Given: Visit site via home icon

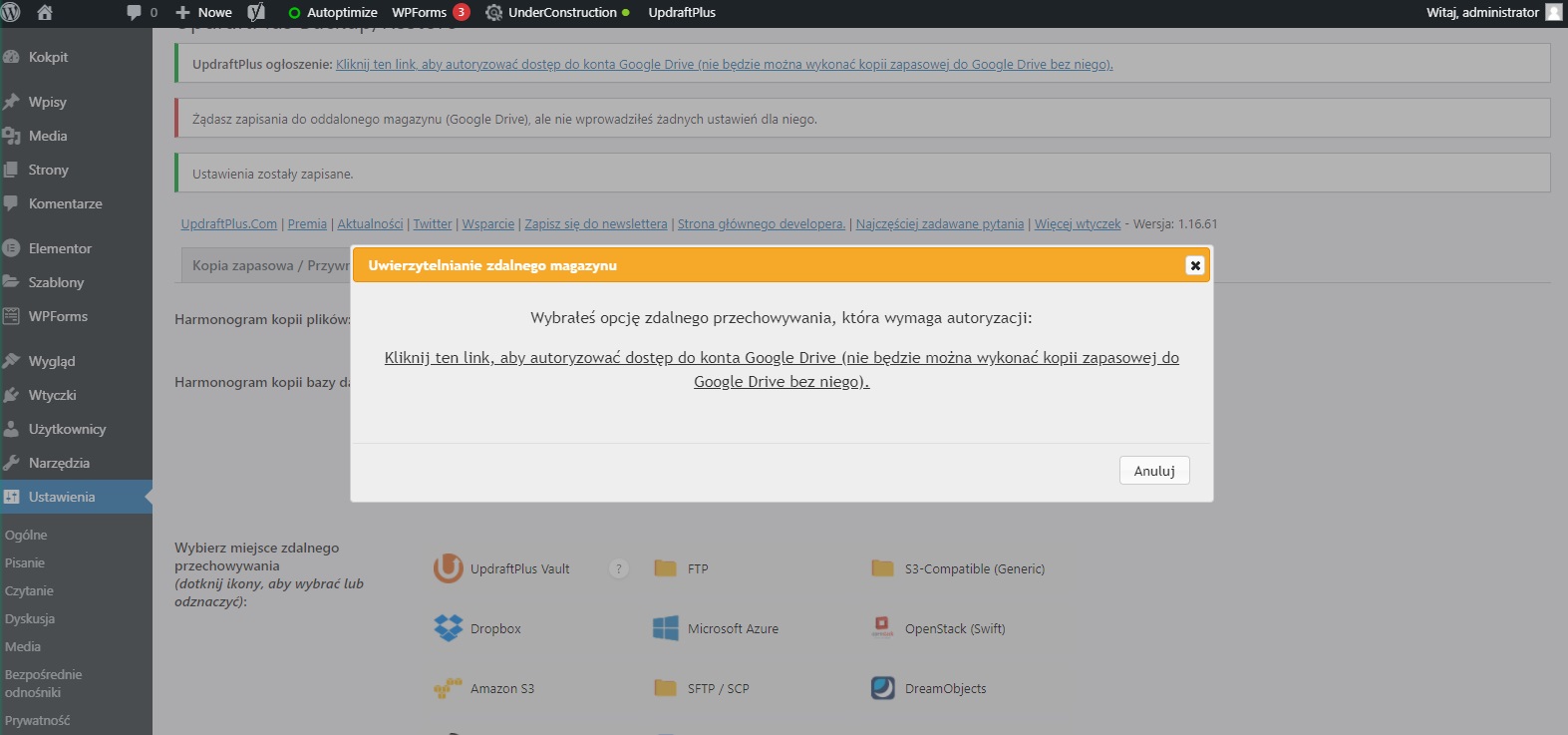Looking at the screenshot, I should pyautogui.click(x=44, y=13).
